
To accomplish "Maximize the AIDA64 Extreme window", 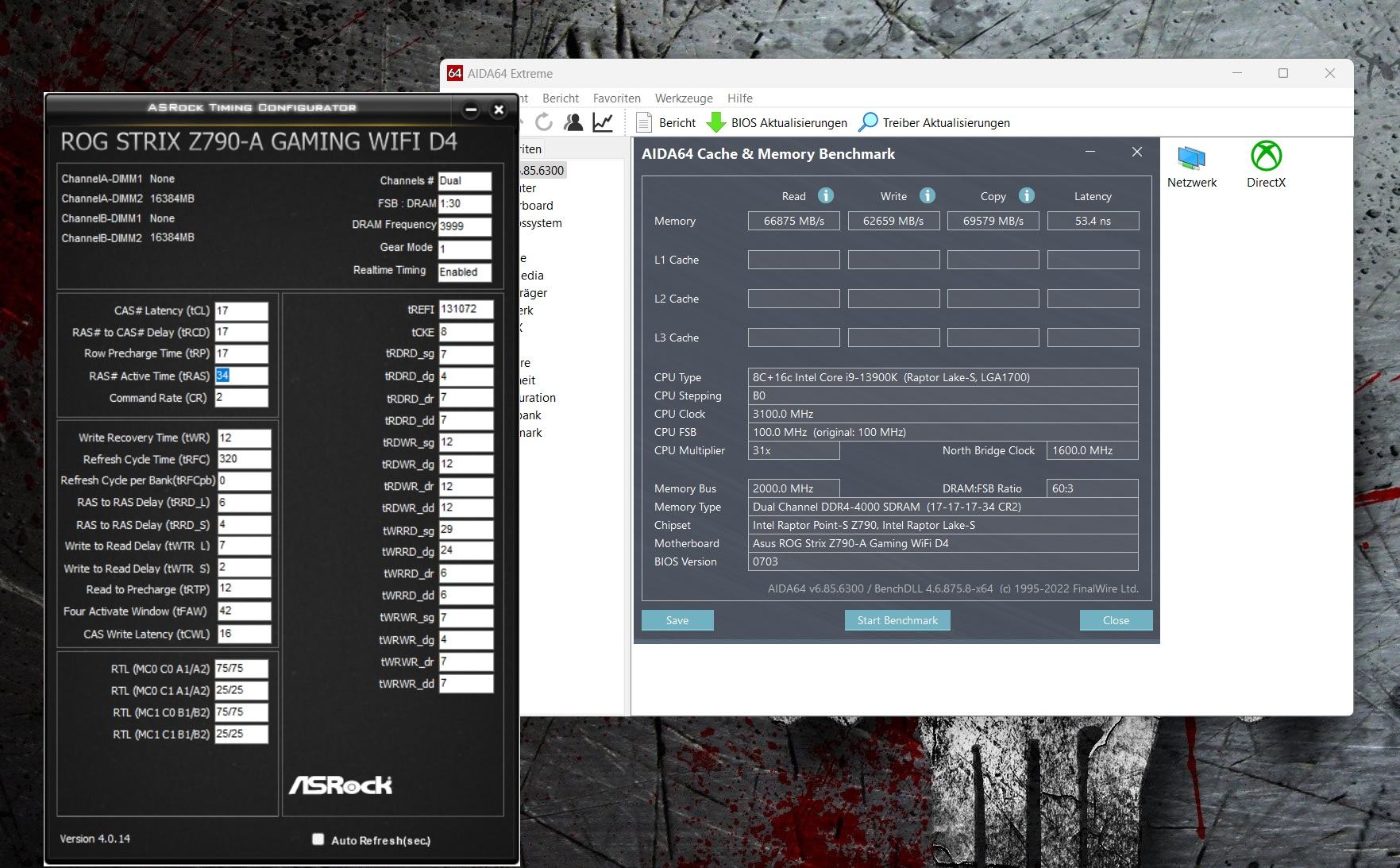I will (x=1283, y=73).
